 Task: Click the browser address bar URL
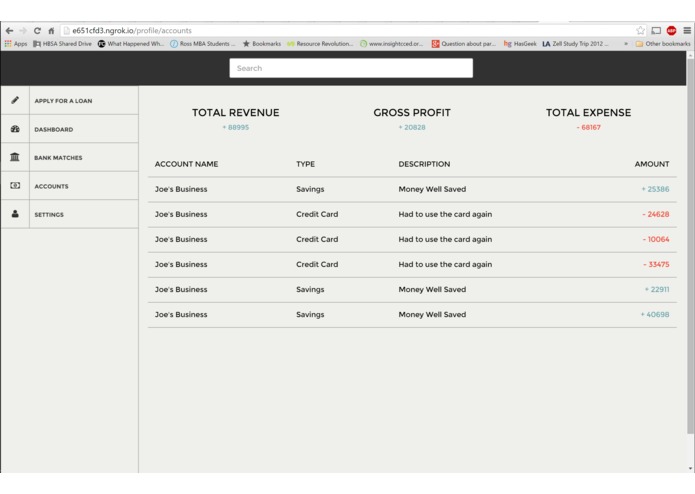pyautogui.click(x=132, y=31)
